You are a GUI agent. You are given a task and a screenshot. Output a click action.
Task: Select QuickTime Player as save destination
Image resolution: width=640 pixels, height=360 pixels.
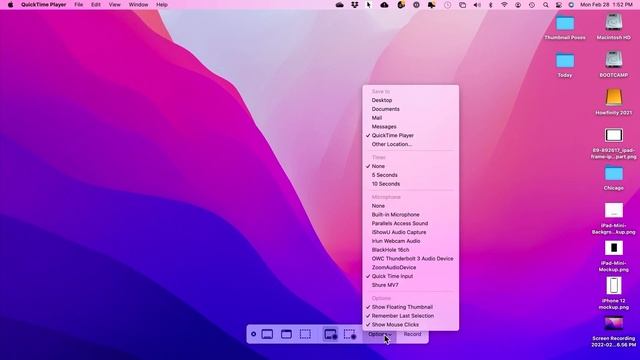(x=411, y=135)
